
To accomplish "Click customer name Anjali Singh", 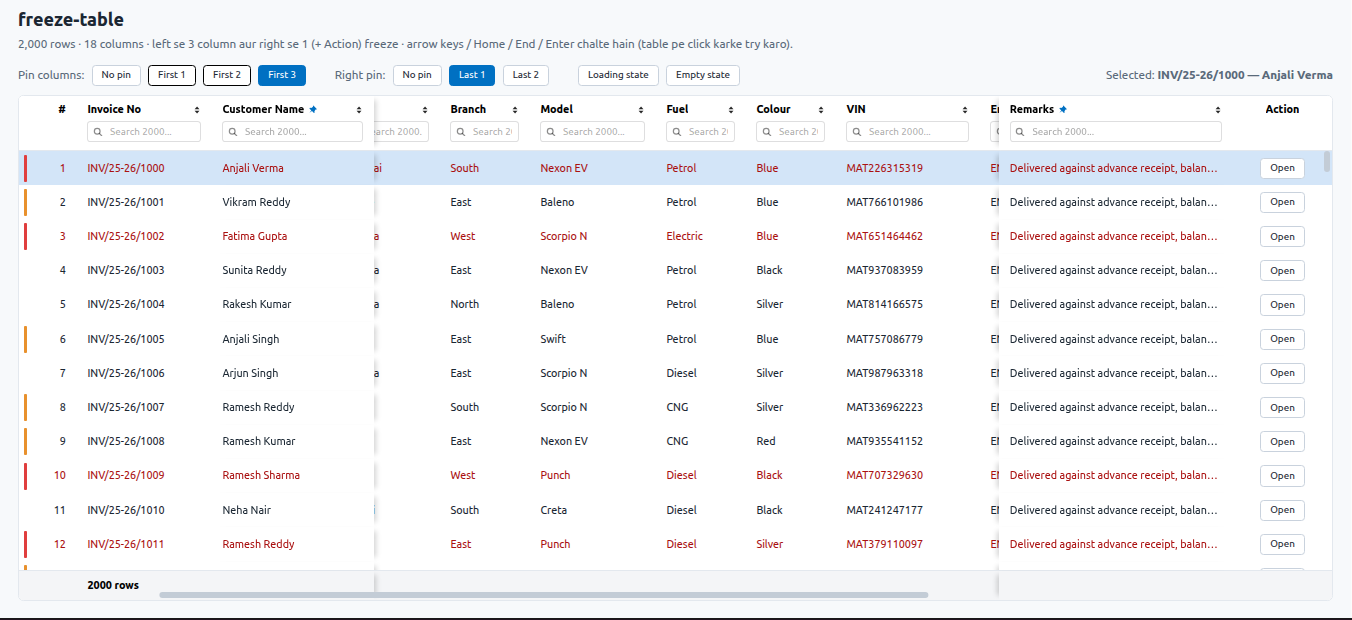I will click(x=251, y=339).
